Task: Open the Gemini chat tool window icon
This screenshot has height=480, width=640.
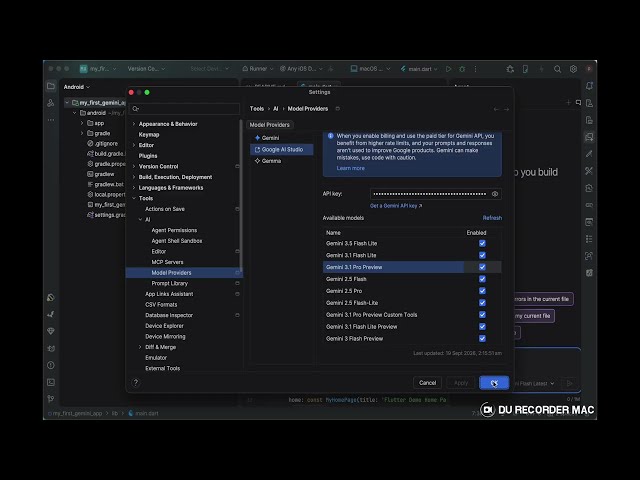Action: point(589,137)
